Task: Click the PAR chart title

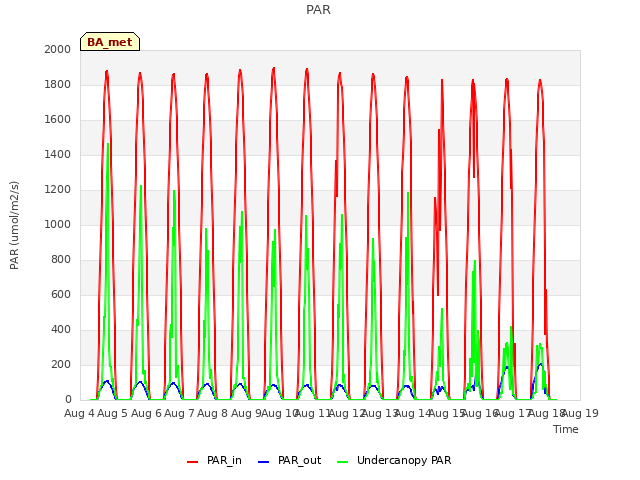Action: pyautogui.click(x=318, y=10)
